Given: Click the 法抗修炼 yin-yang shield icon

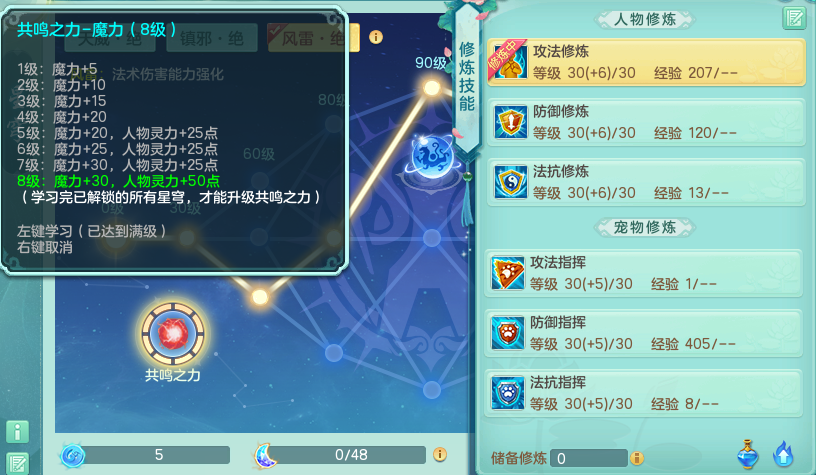Looking at the screenshot, I should click(510, 182).
